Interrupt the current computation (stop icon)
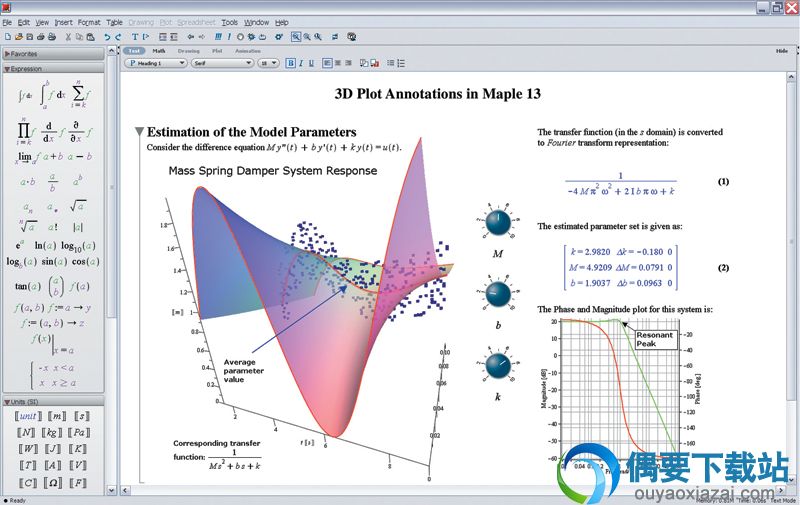800x505 pixels. [x=240, y=37]
